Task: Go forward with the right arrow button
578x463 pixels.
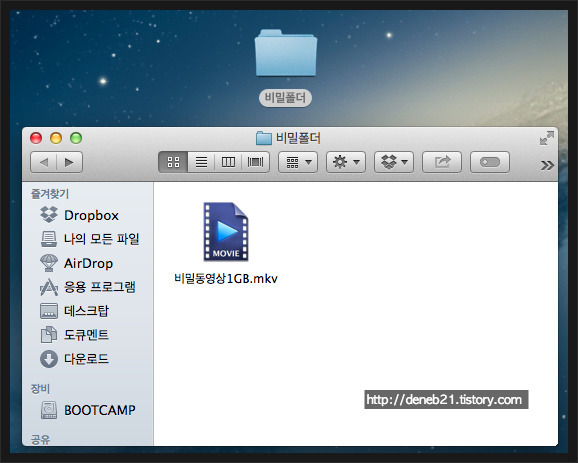Action: (x=69, y=162)
